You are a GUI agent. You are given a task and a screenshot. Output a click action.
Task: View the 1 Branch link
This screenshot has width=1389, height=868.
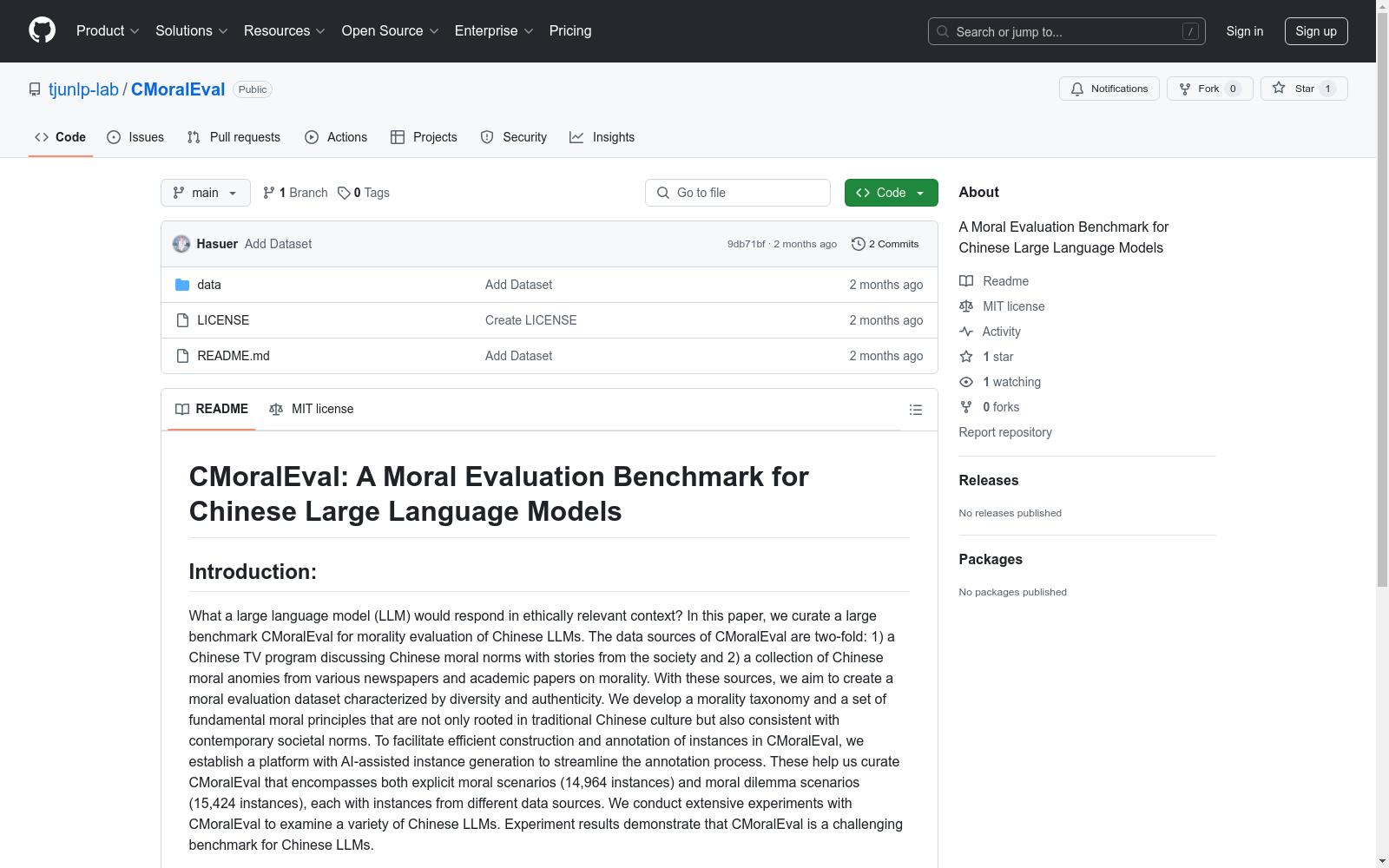pos(295,193)
